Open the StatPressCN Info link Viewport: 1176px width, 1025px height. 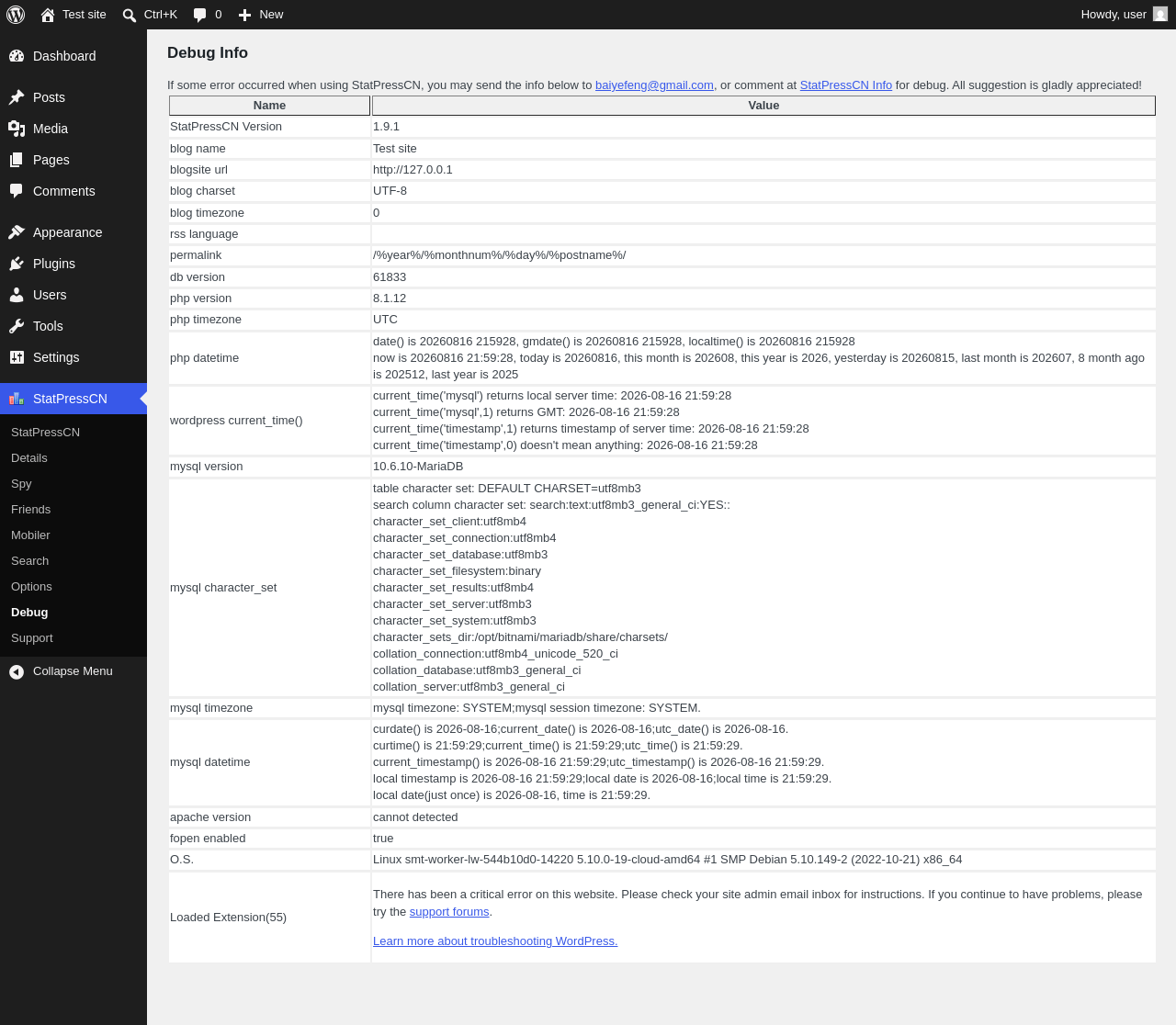tap(845, 85)
